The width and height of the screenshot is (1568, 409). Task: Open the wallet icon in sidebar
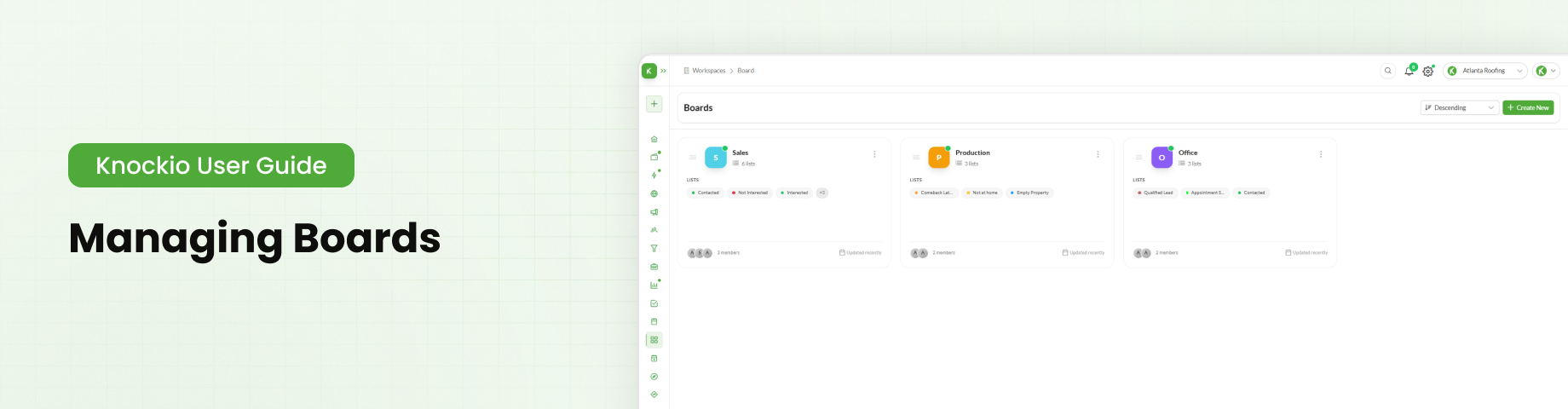(654, 157)
